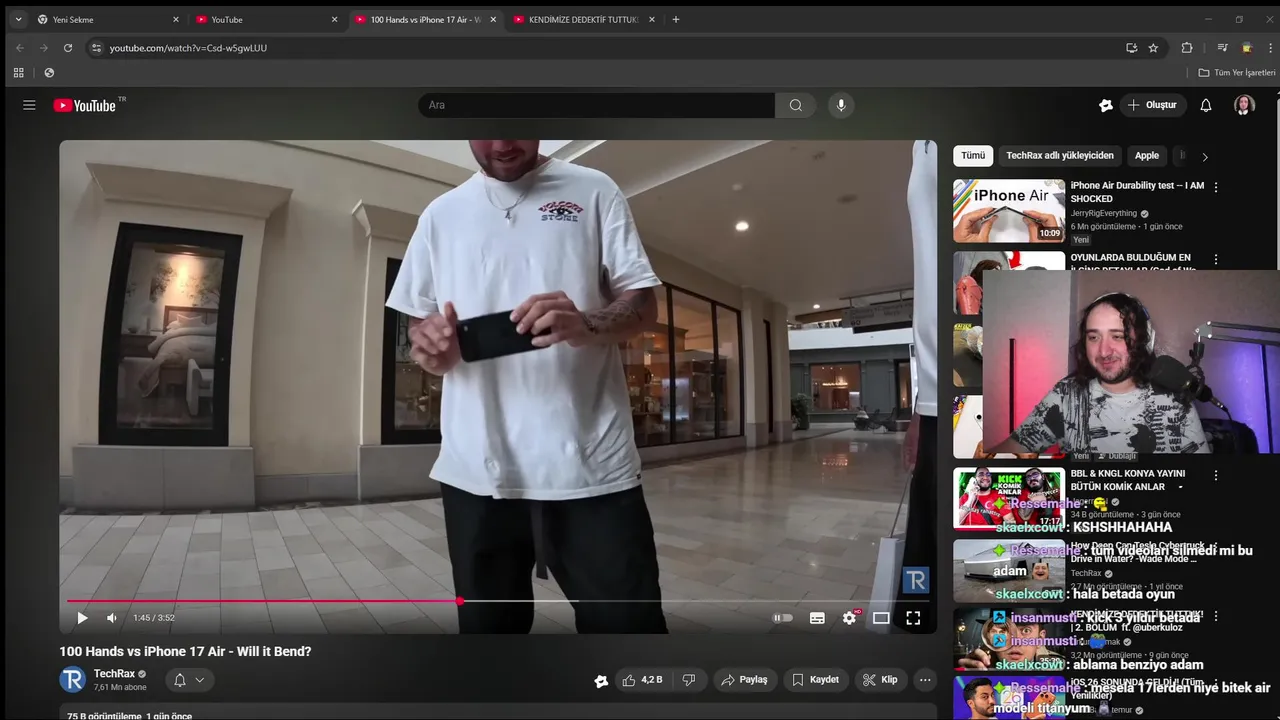View site information icon in address bar

pos(96,47)
